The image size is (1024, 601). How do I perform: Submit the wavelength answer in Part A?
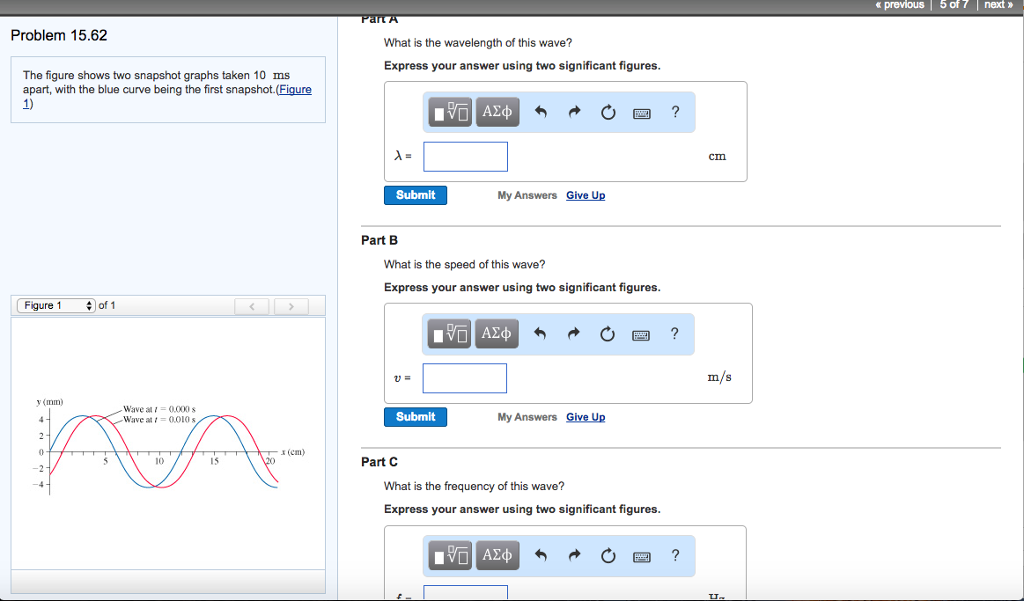[x=415, y=195]
